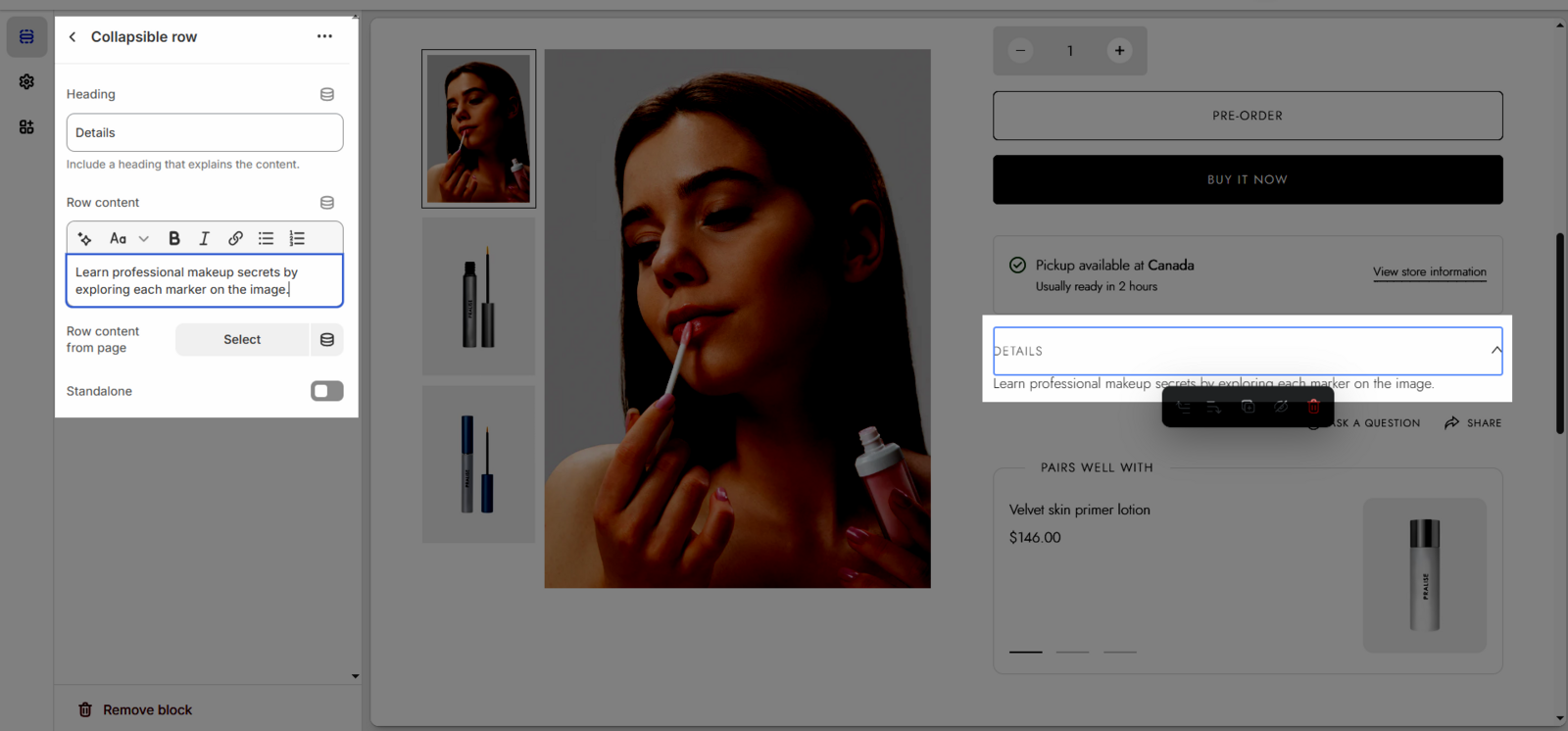Connect dynamic source for Heading
Image resolution: width=1568 pixels, height=731 pixels.
point(327,94)
